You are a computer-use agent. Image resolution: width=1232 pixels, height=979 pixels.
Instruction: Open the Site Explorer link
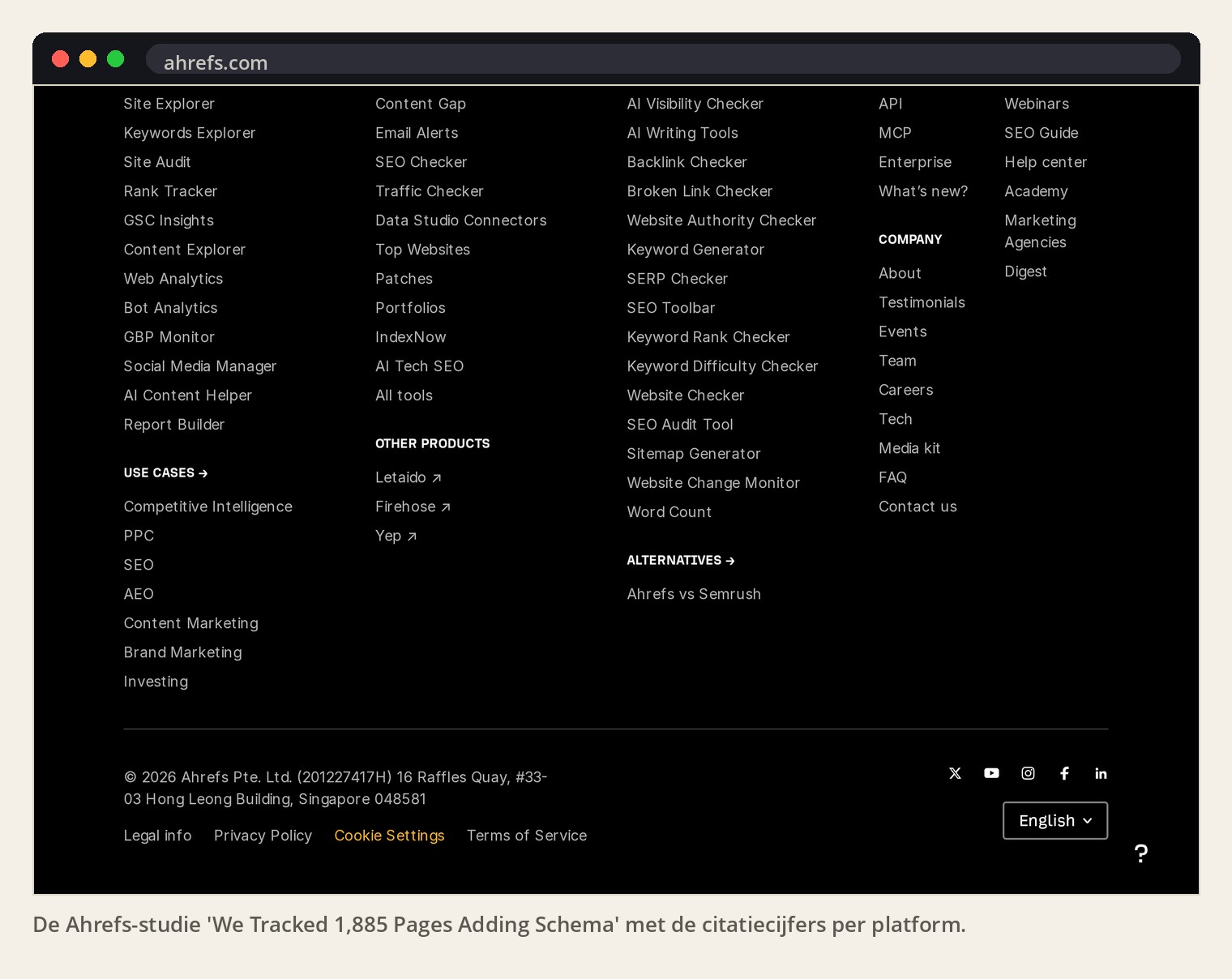[x=169, y=104]
